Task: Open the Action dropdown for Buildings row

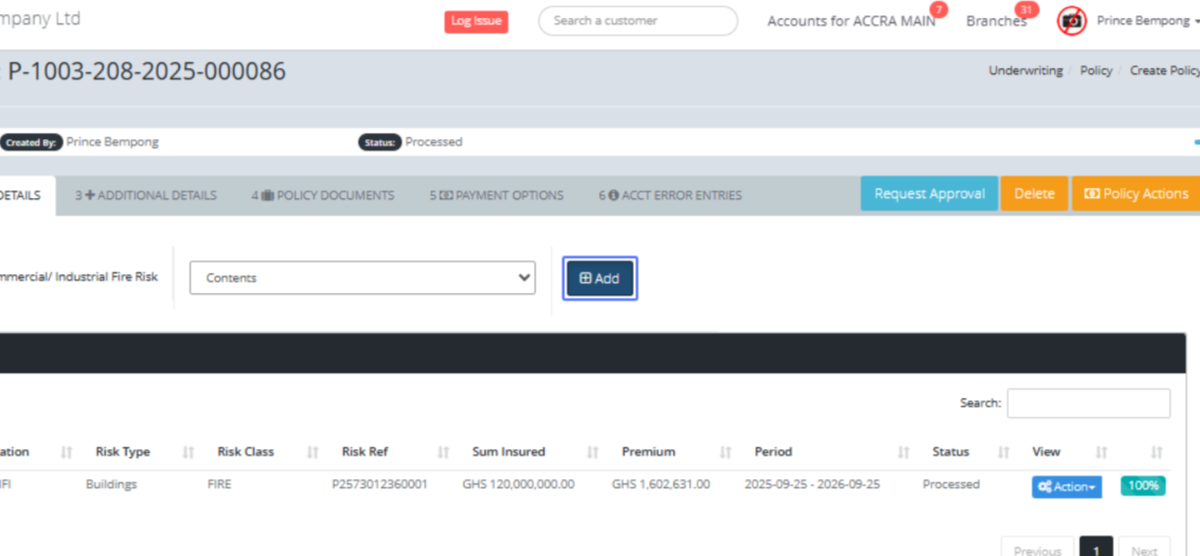Action: (x=1066, y=487)
